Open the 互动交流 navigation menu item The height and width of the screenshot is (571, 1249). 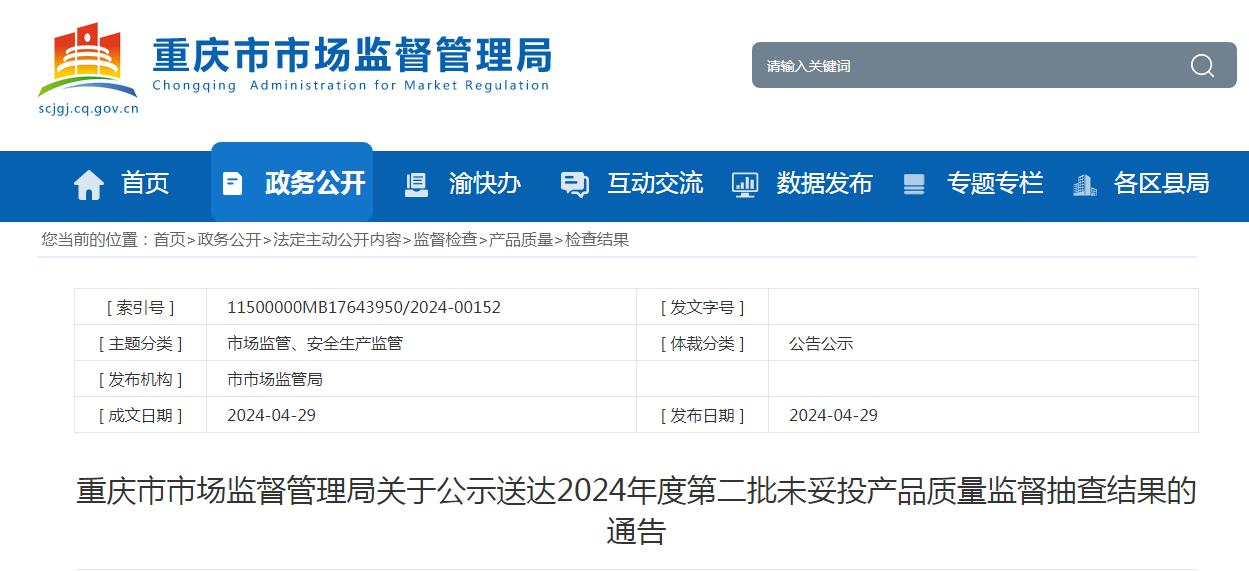click(x=655, y=184)
